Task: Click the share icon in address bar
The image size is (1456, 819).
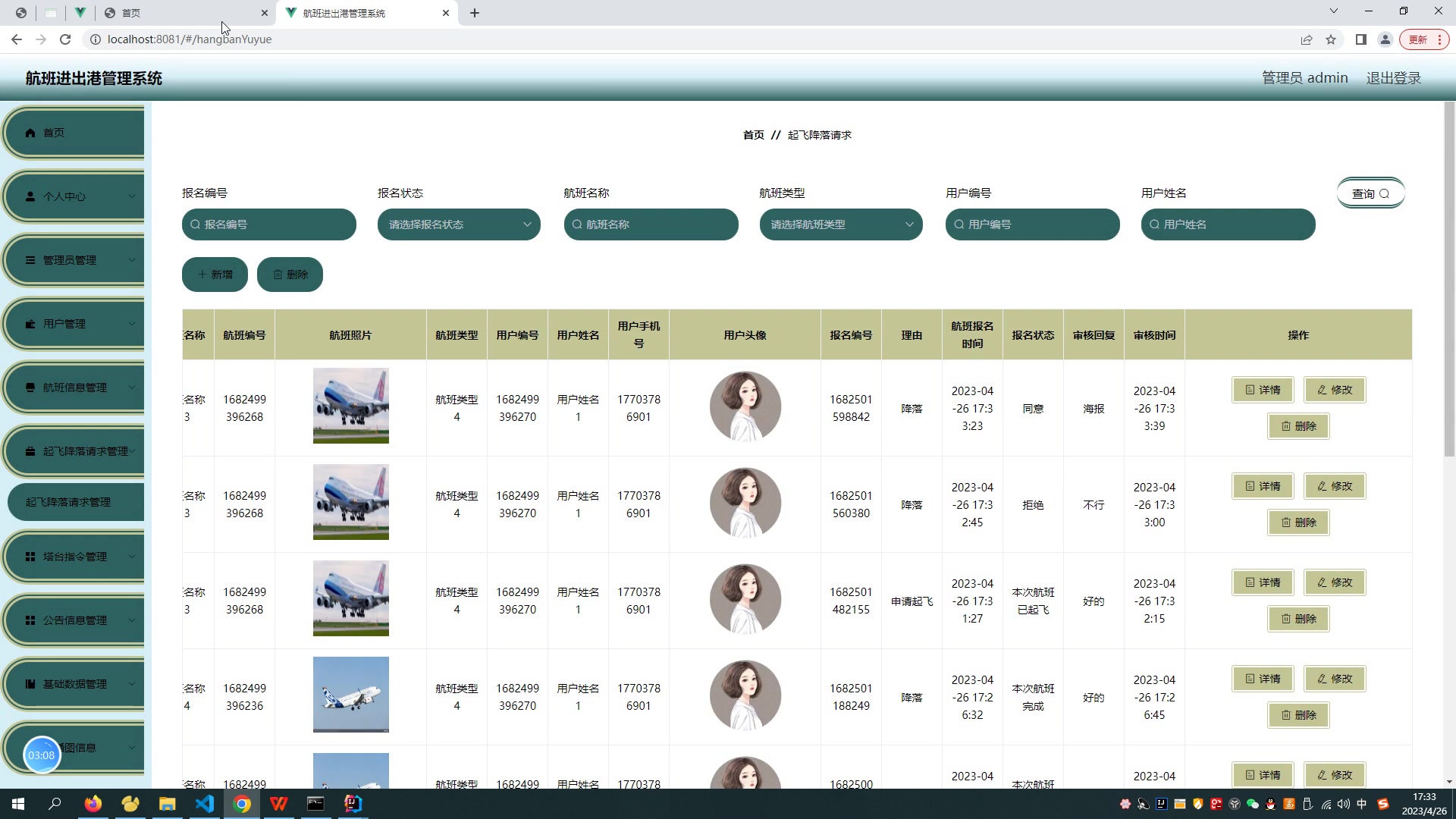Action: click(1307, 39)
